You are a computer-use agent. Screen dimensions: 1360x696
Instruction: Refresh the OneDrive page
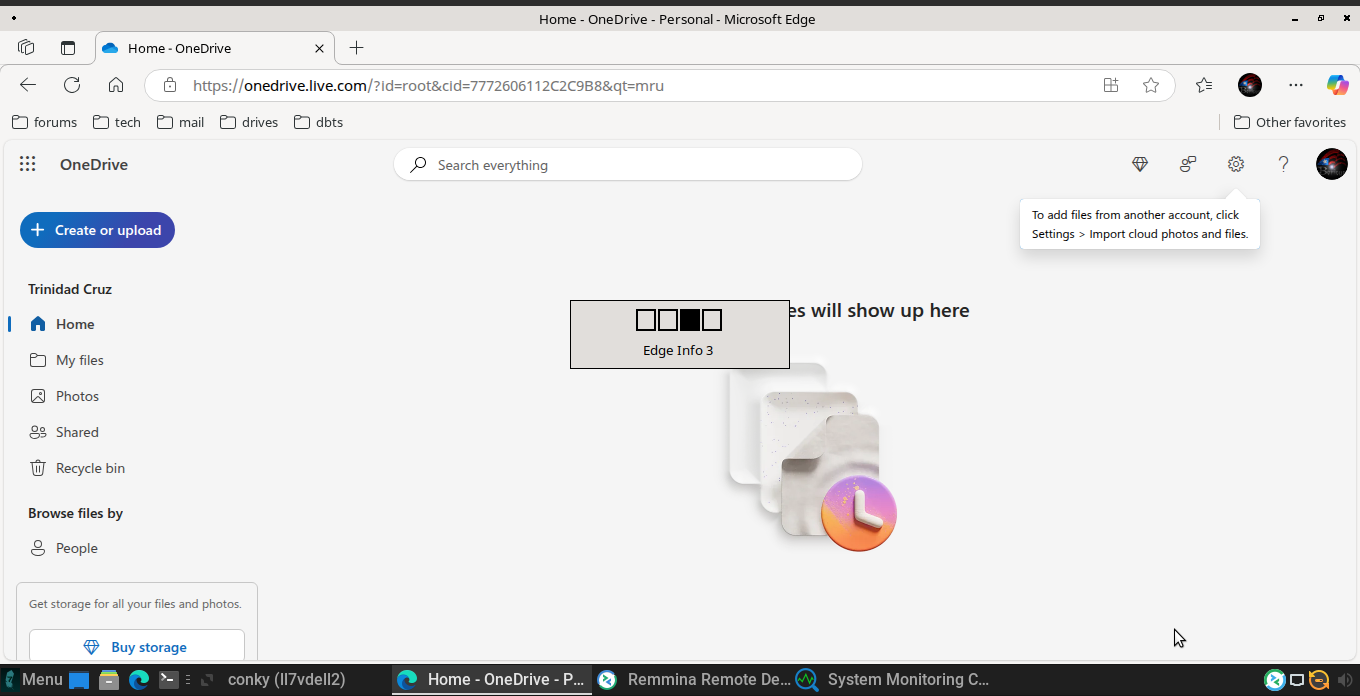coord(72,85)
